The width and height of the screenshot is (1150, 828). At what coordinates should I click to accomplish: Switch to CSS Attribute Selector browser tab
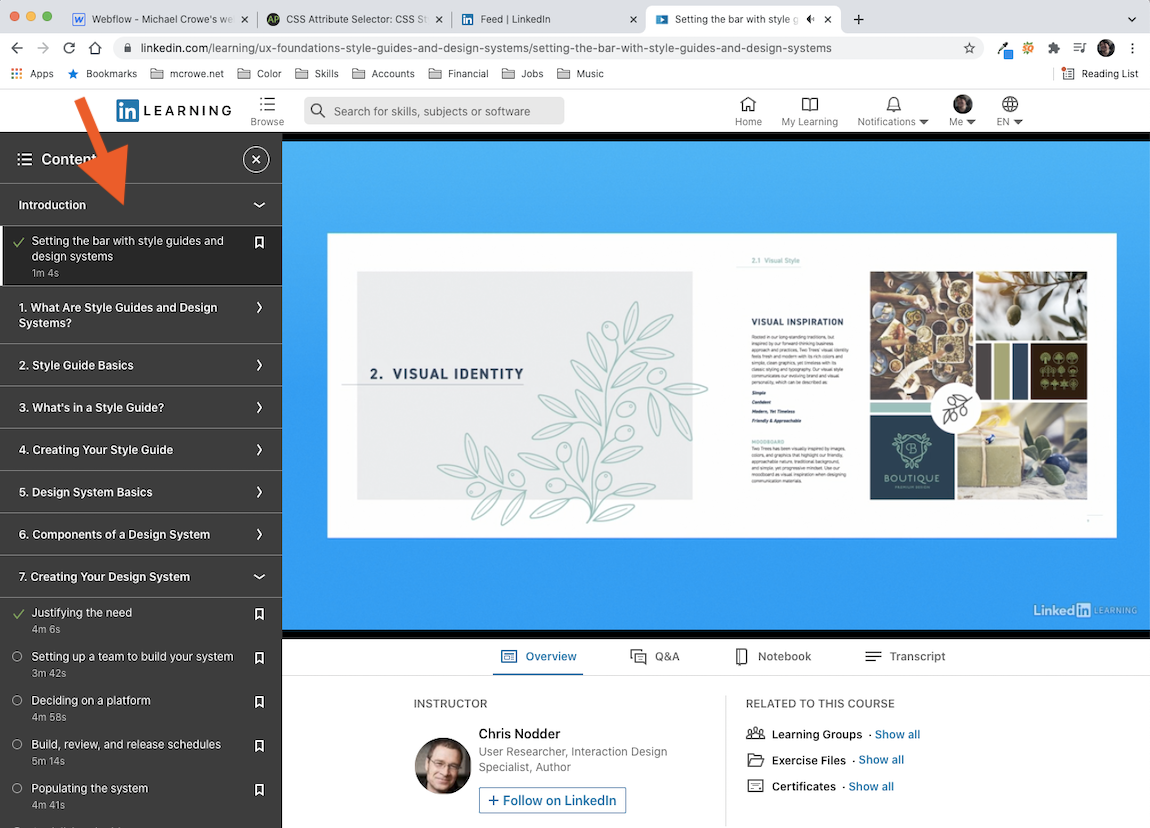(x=356, y=19)
